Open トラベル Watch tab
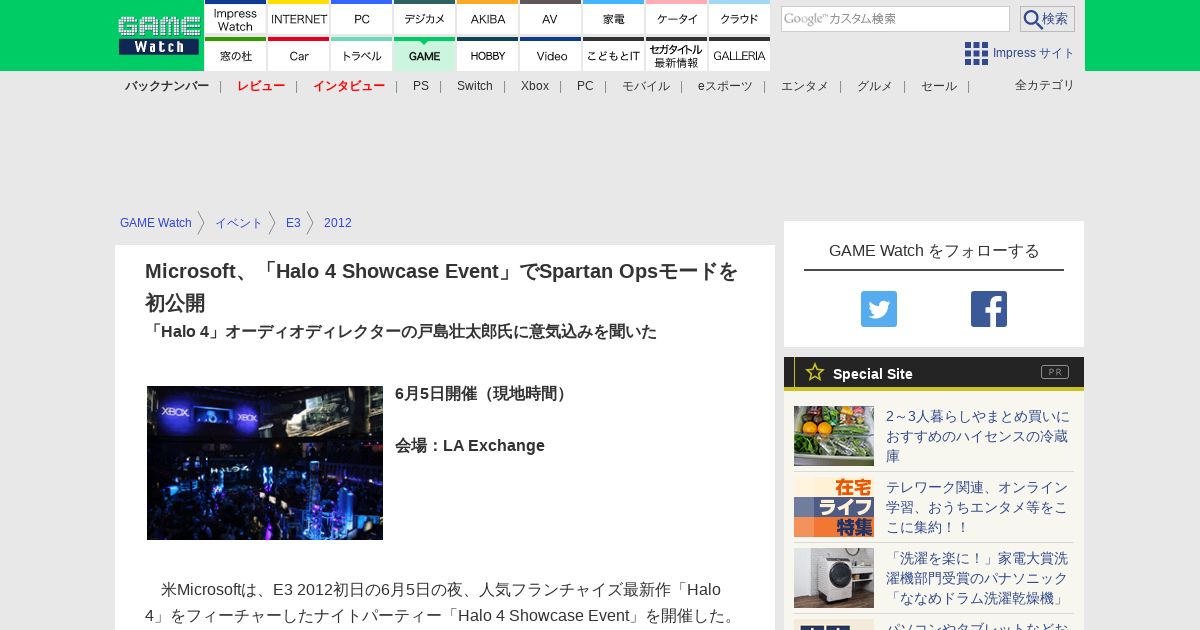 [x=362, y=54]
